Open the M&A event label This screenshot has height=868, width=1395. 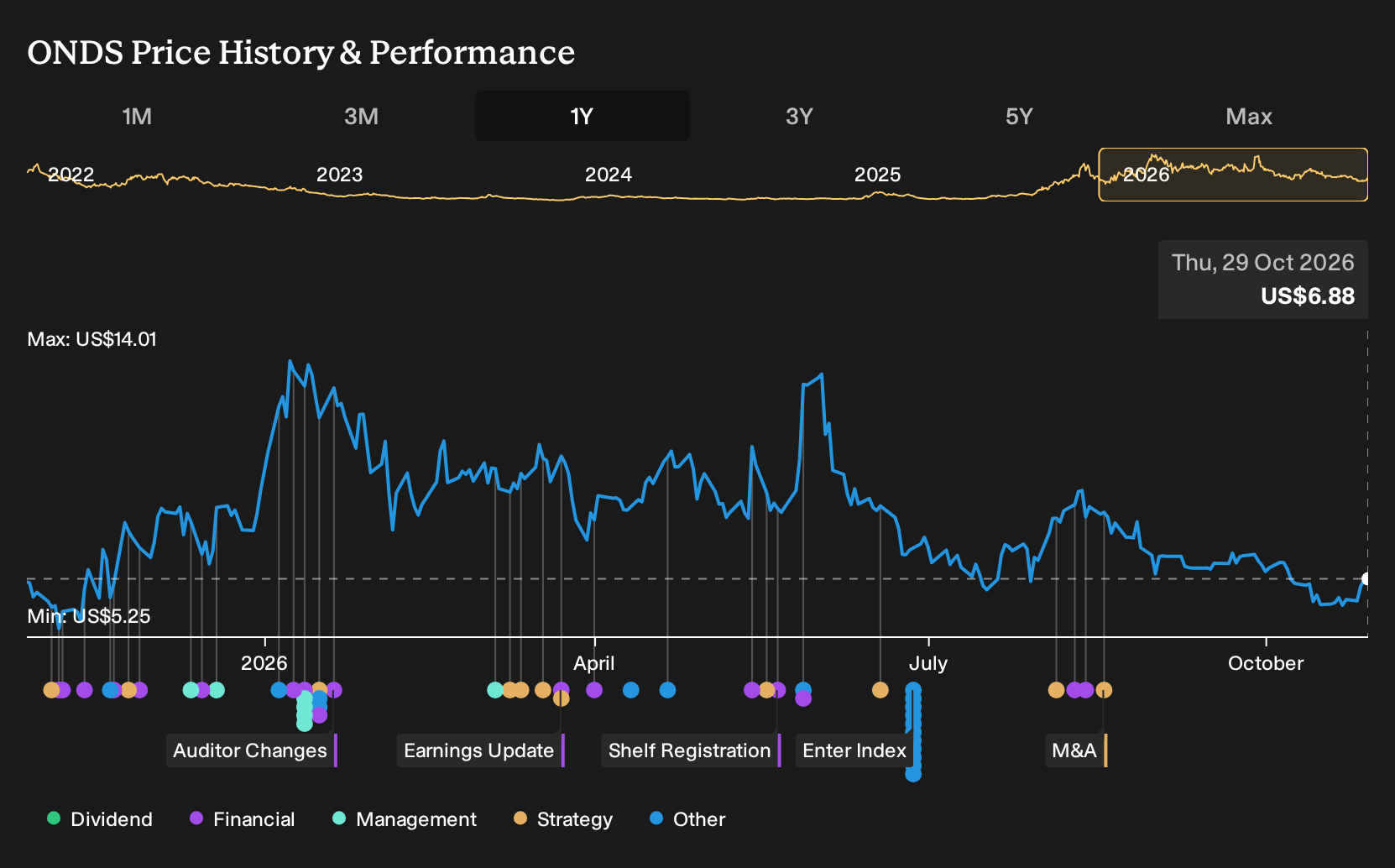[x=1076, y=750]
